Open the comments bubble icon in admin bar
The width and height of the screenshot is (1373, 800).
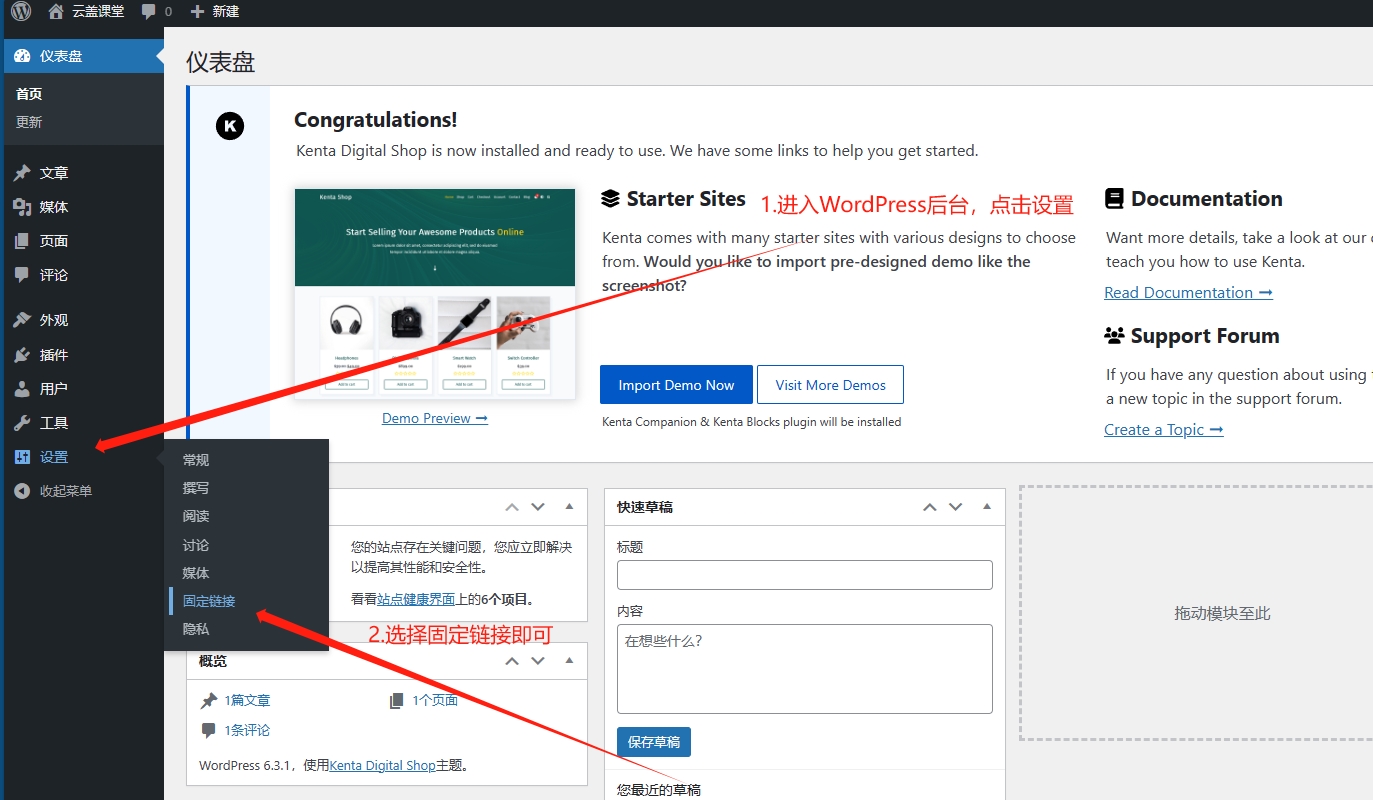149,12
